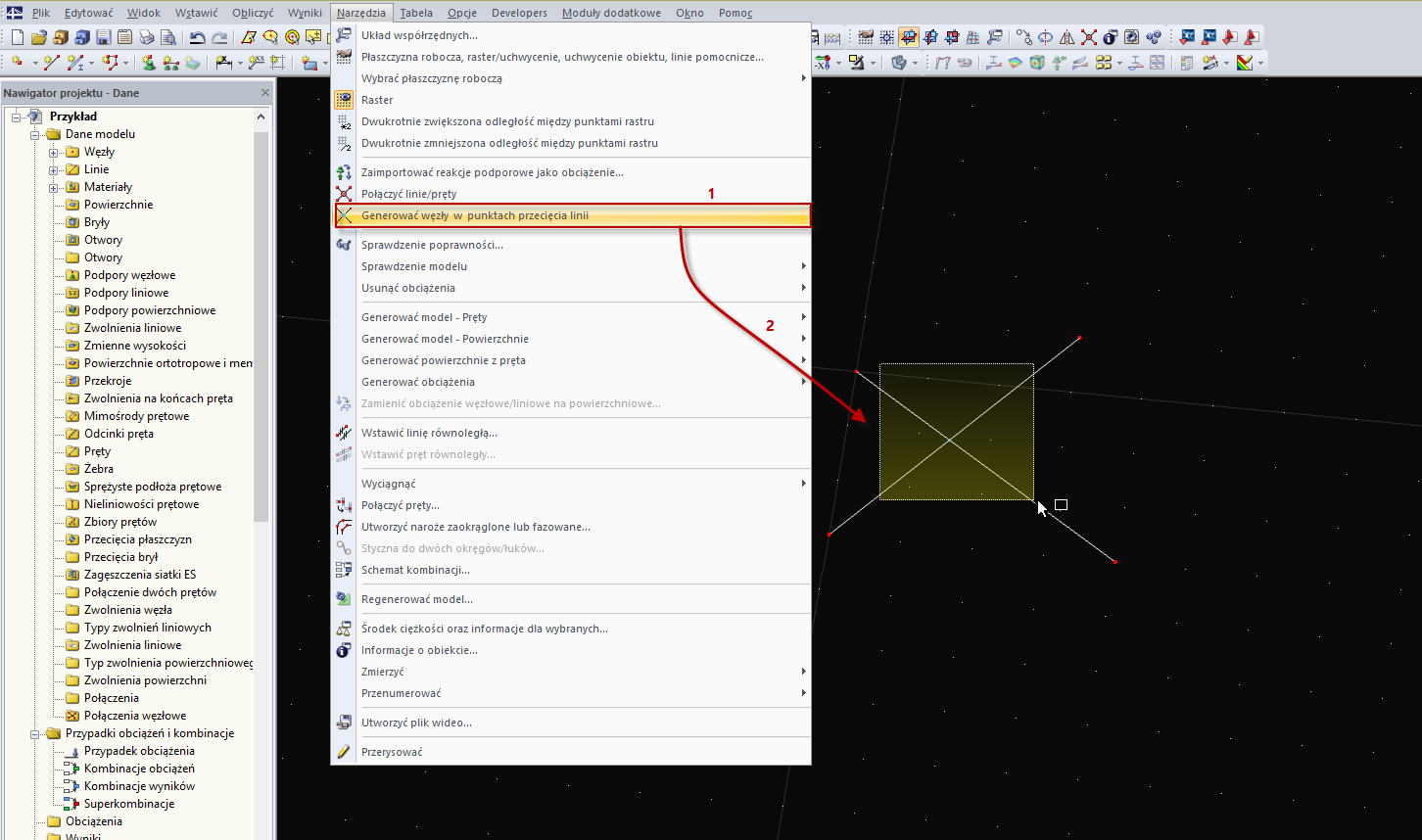Open dropdown arrow beside results palette icon

[1260, 63]
